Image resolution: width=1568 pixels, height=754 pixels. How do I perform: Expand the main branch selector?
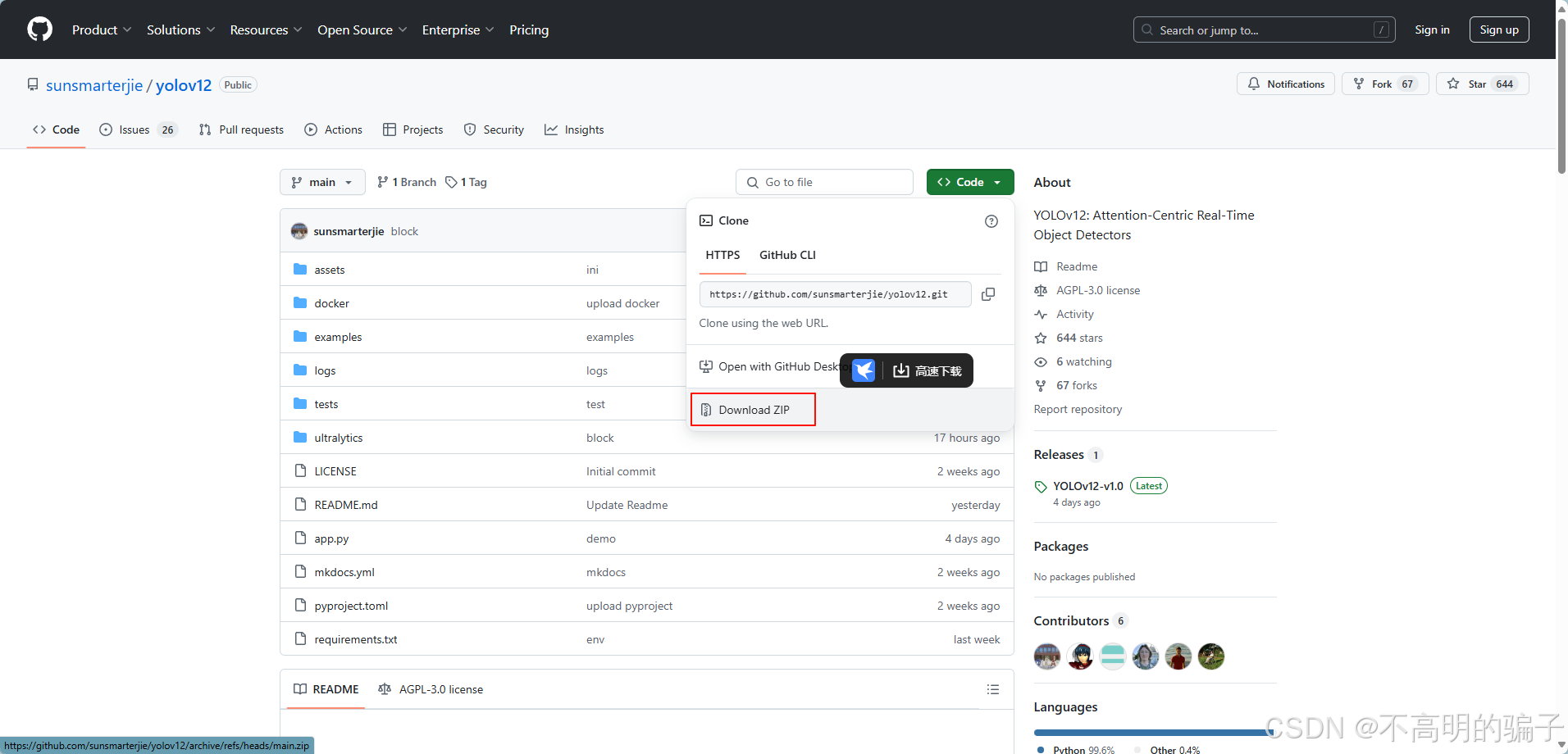click(322, 182)
